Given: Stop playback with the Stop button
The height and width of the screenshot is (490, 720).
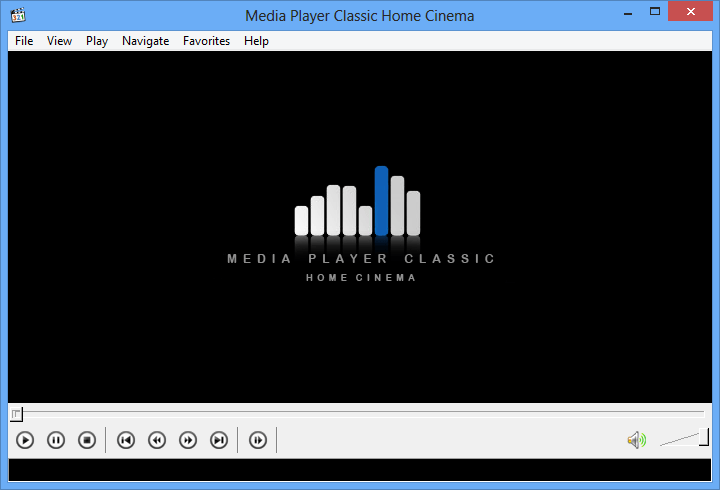Looking at the screenshot, I should coord(87,440).
